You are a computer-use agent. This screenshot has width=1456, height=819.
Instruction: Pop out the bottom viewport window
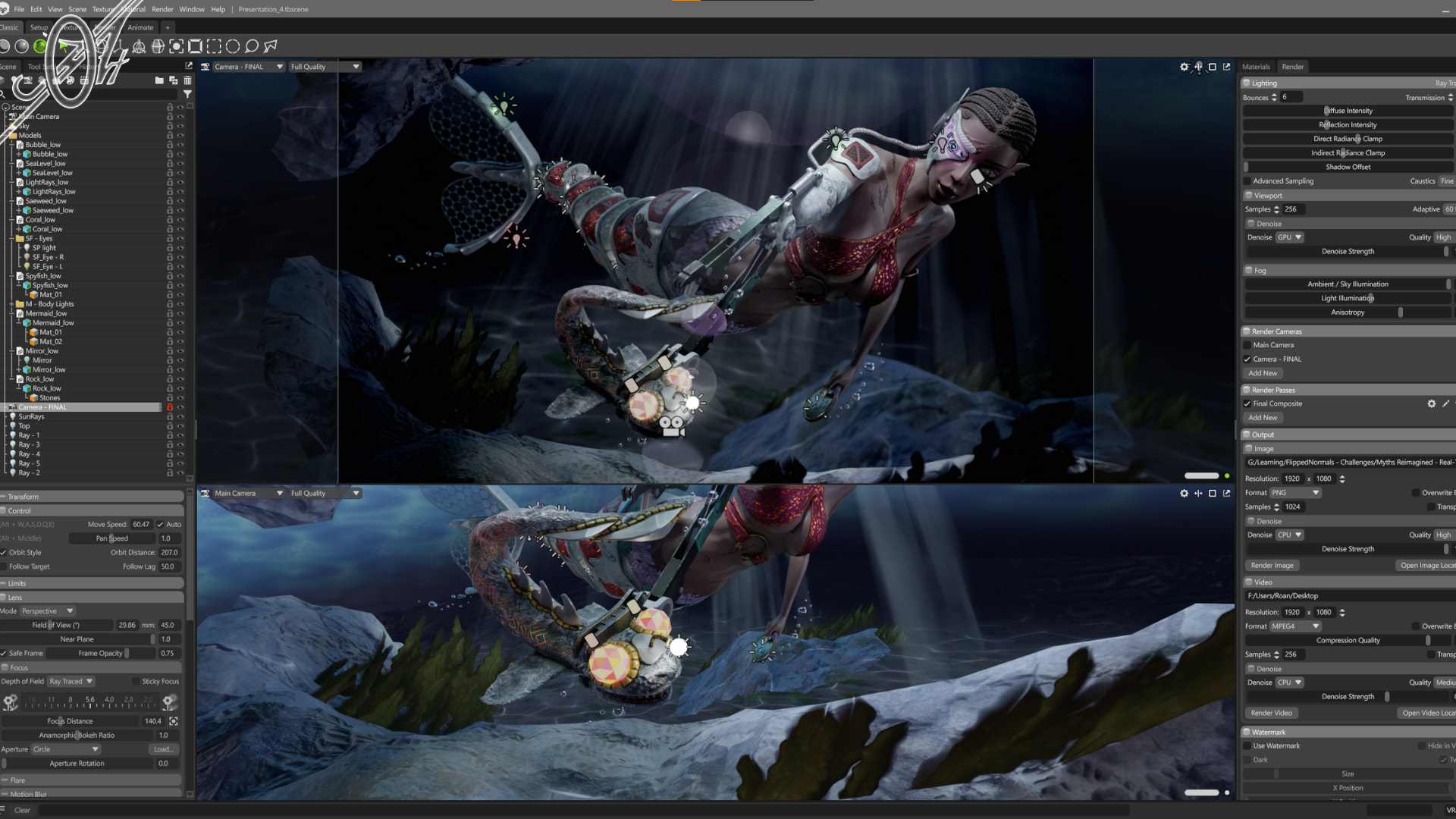(x=1226, y=493)
